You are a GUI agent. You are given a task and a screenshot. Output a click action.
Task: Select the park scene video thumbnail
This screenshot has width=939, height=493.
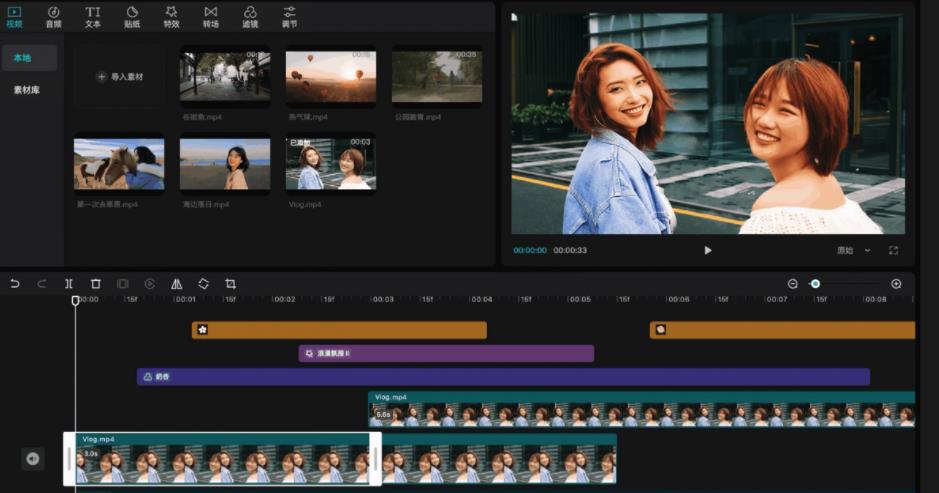pyautogui.click(x=437, y=76)
